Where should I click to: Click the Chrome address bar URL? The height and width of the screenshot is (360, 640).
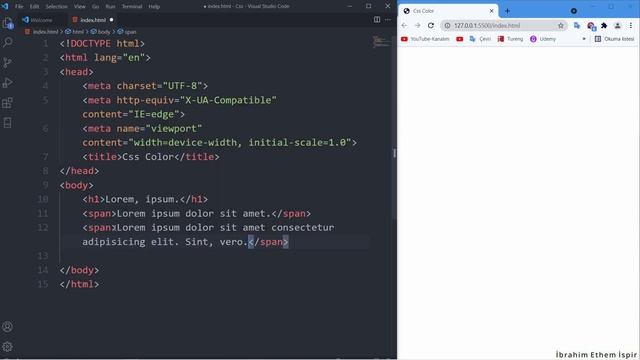pos(487,25)
